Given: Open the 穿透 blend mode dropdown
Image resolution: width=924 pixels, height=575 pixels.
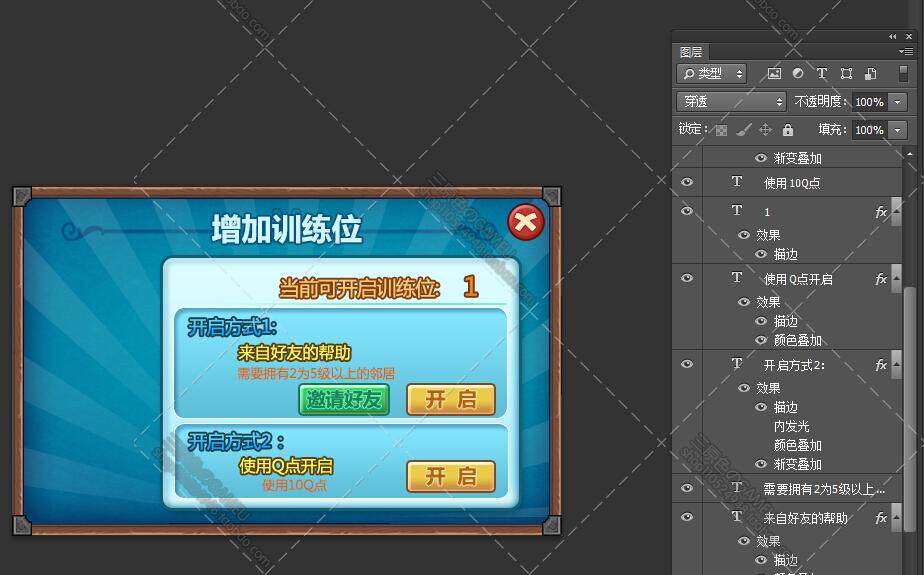Looking at the screenshot, I should click(731, 102).
